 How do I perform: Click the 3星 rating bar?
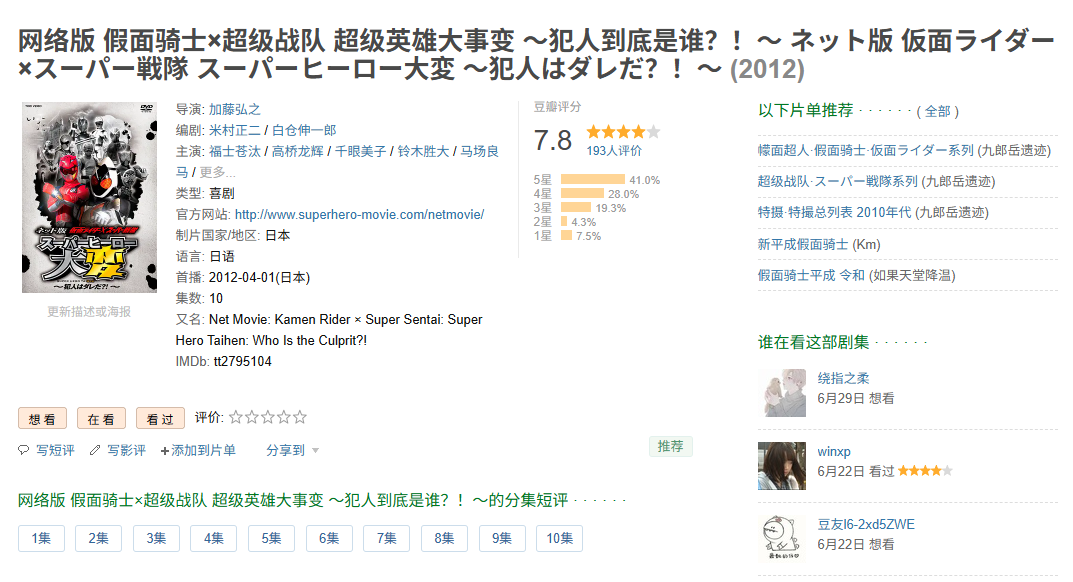pyautogui.click(x=576, y=207)
